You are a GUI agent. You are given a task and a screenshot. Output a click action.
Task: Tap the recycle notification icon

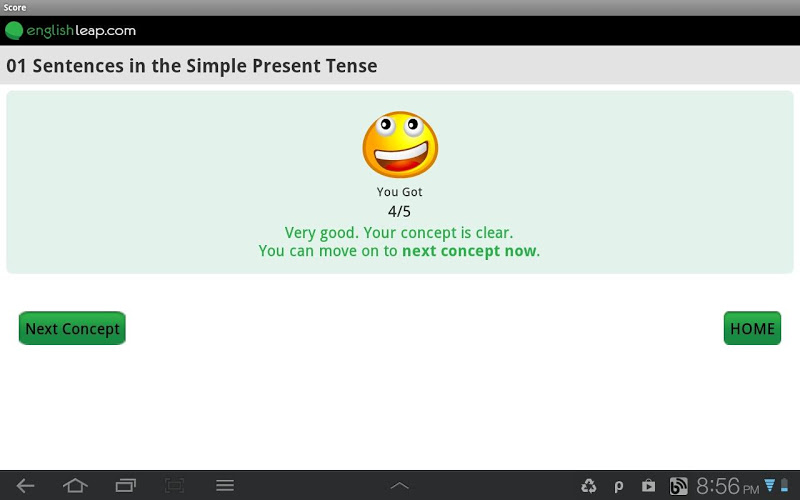pyautogui.click(x=589, y=486)
